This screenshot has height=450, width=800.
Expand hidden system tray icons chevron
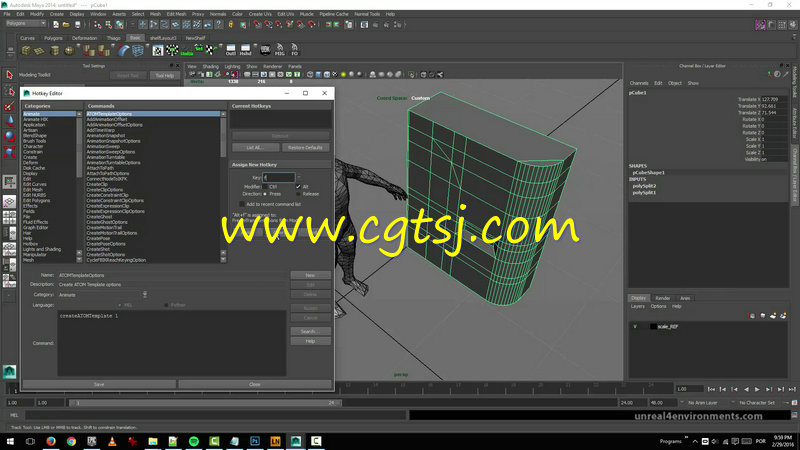[695, 441]
